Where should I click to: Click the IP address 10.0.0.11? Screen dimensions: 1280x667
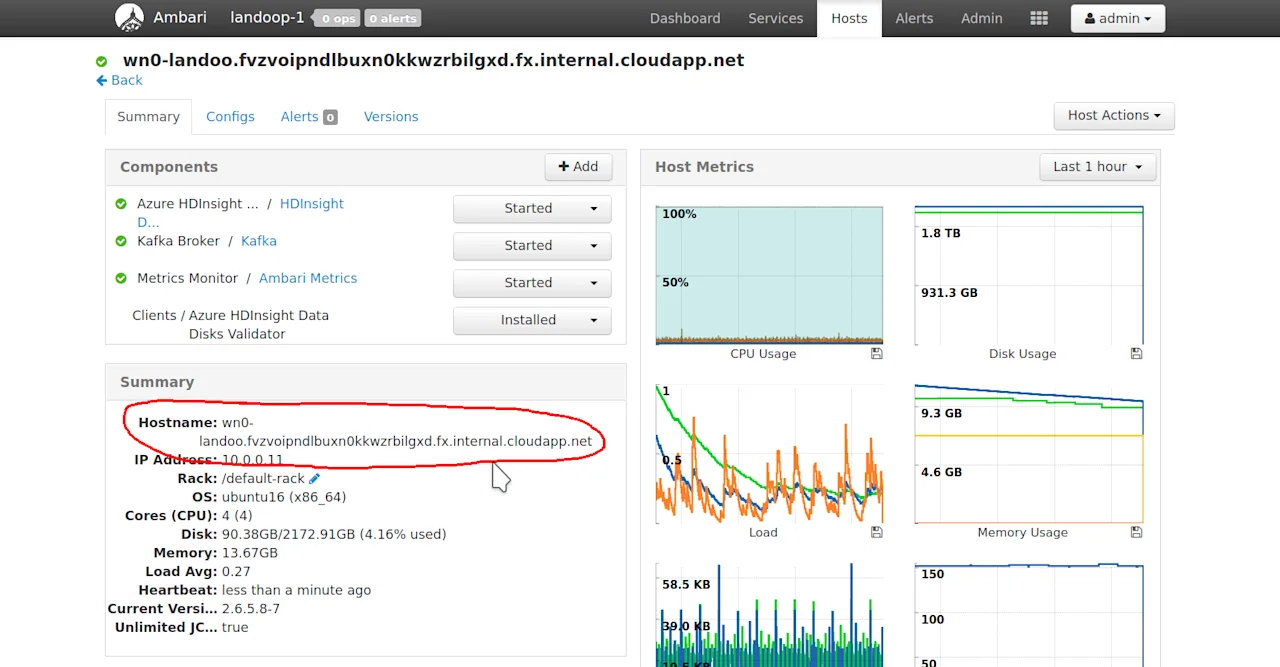(252, 460)
